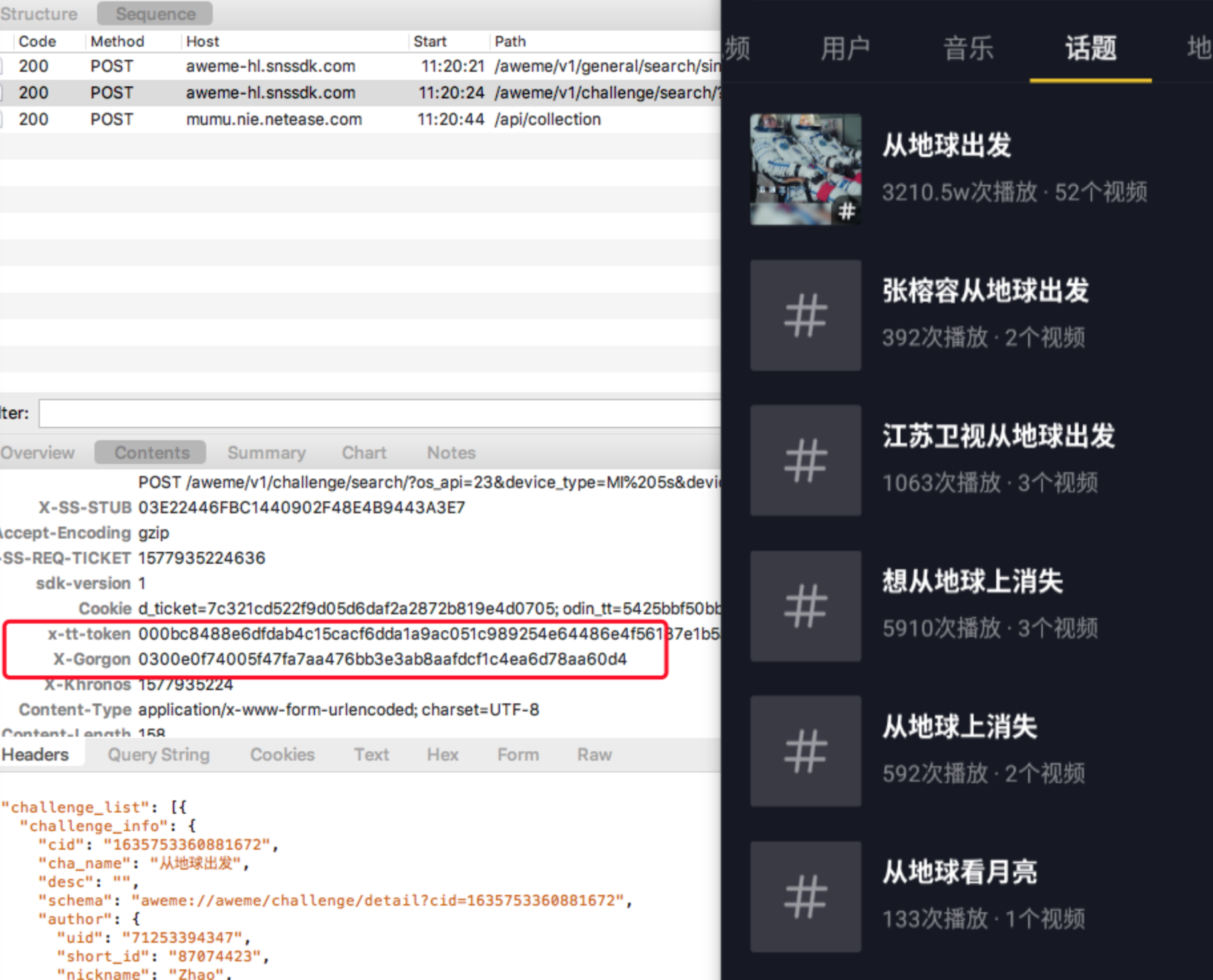Screen dimensions: 1213x980
Task: Switch to the Hex tab
Action: point(442,755)
